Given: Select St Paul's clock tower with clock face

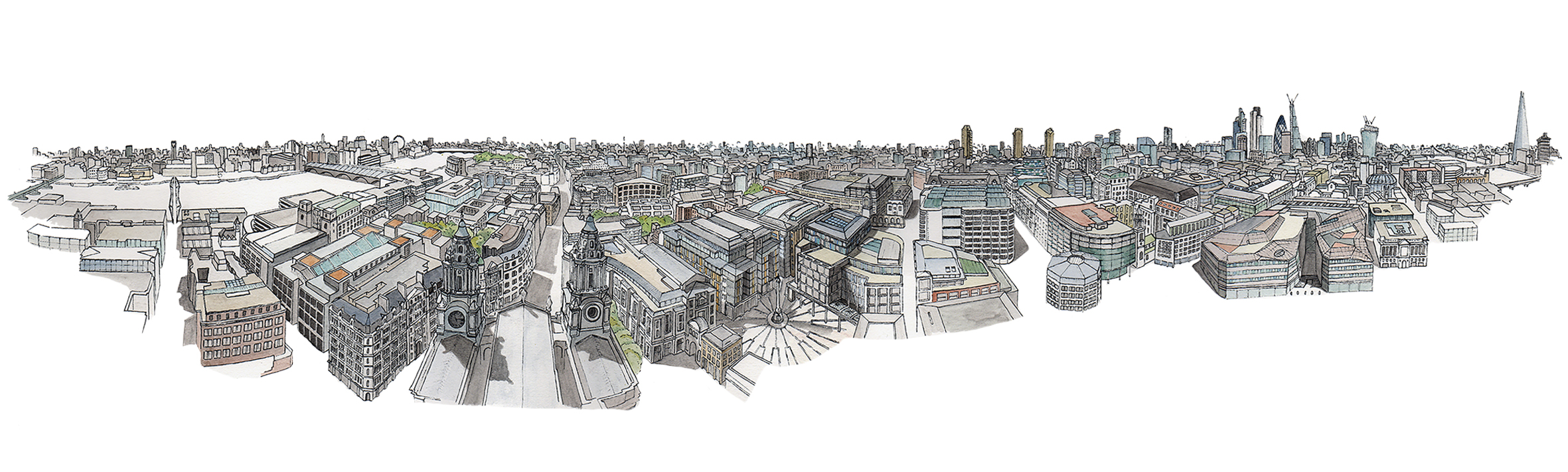Looking at the screenshot, I should click(461, 276).
